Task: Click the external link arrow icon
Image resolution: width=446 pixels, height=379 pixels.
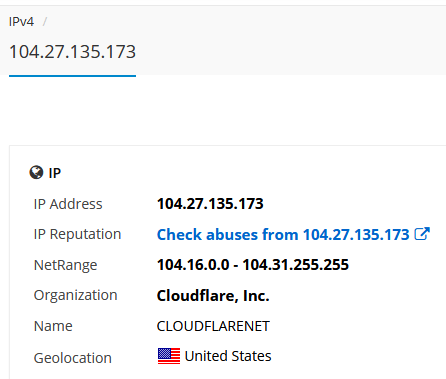Action: tap(422, 234)
